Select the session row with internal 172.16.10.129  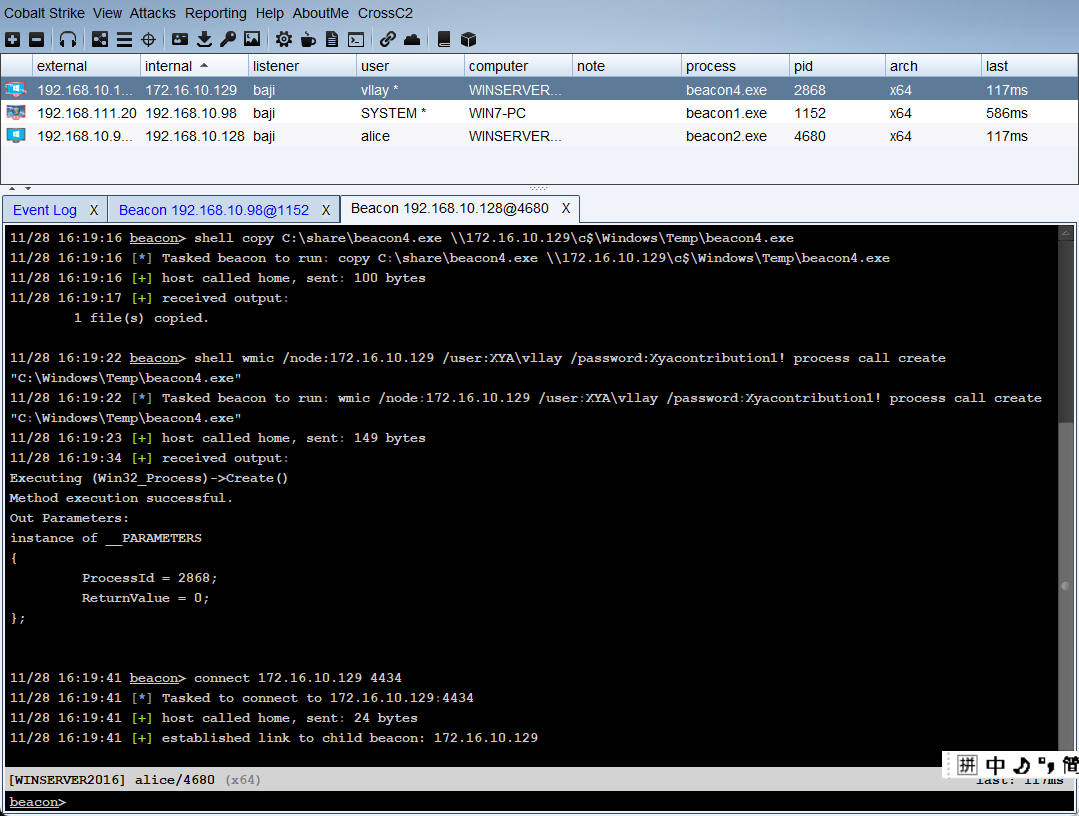point(540,89)
